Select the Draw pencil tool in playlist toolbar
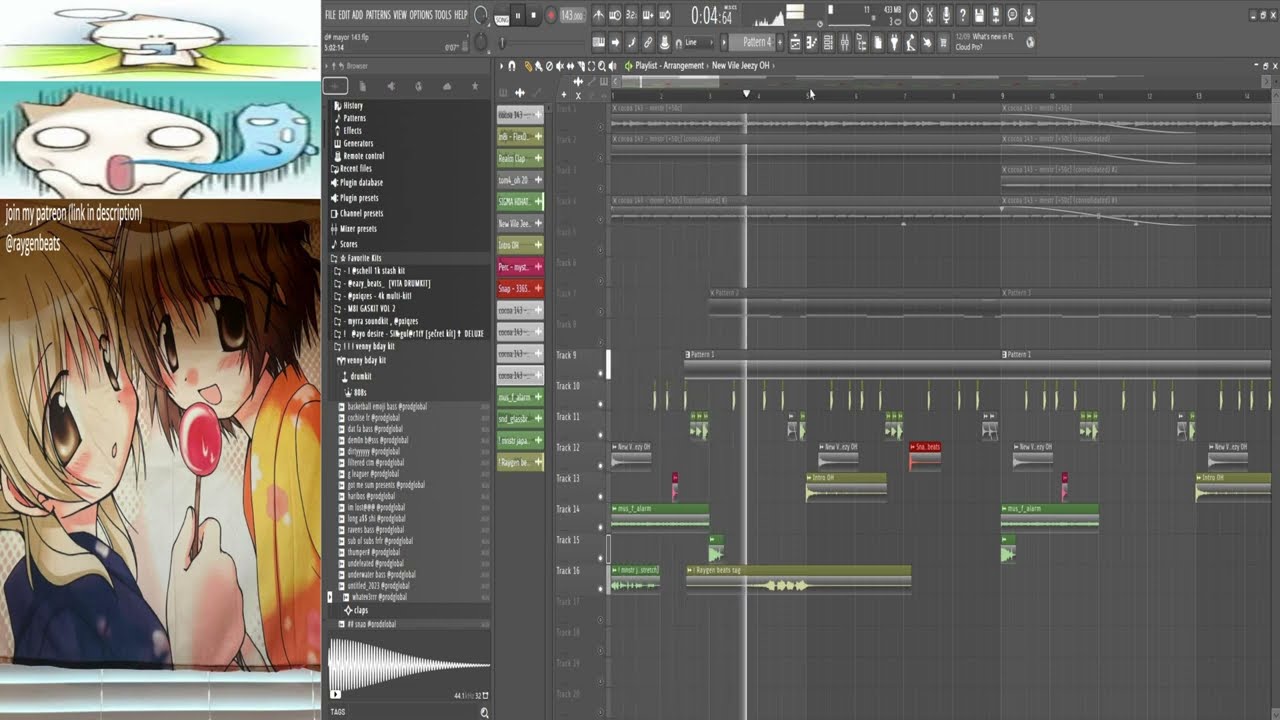Screen dimensions: 1280x720 point(528,66)
